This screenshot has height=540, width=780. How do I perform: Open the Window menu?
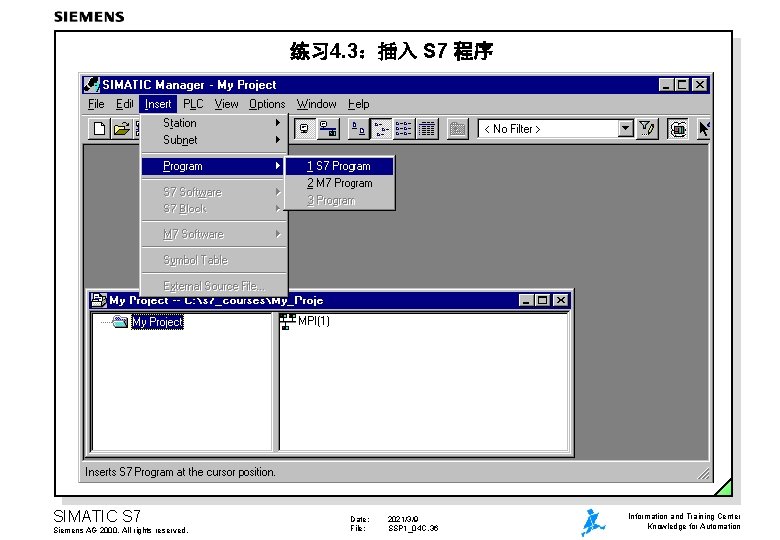[316, 104]
